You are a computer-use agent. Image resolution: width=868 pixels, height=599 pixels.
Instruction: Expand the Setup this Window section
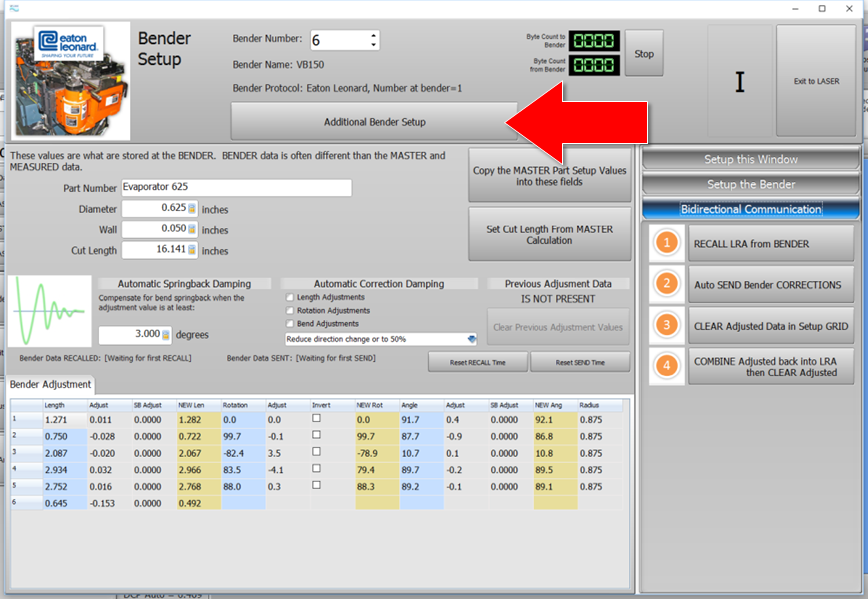pyautogui.click(x=751, y=159)
